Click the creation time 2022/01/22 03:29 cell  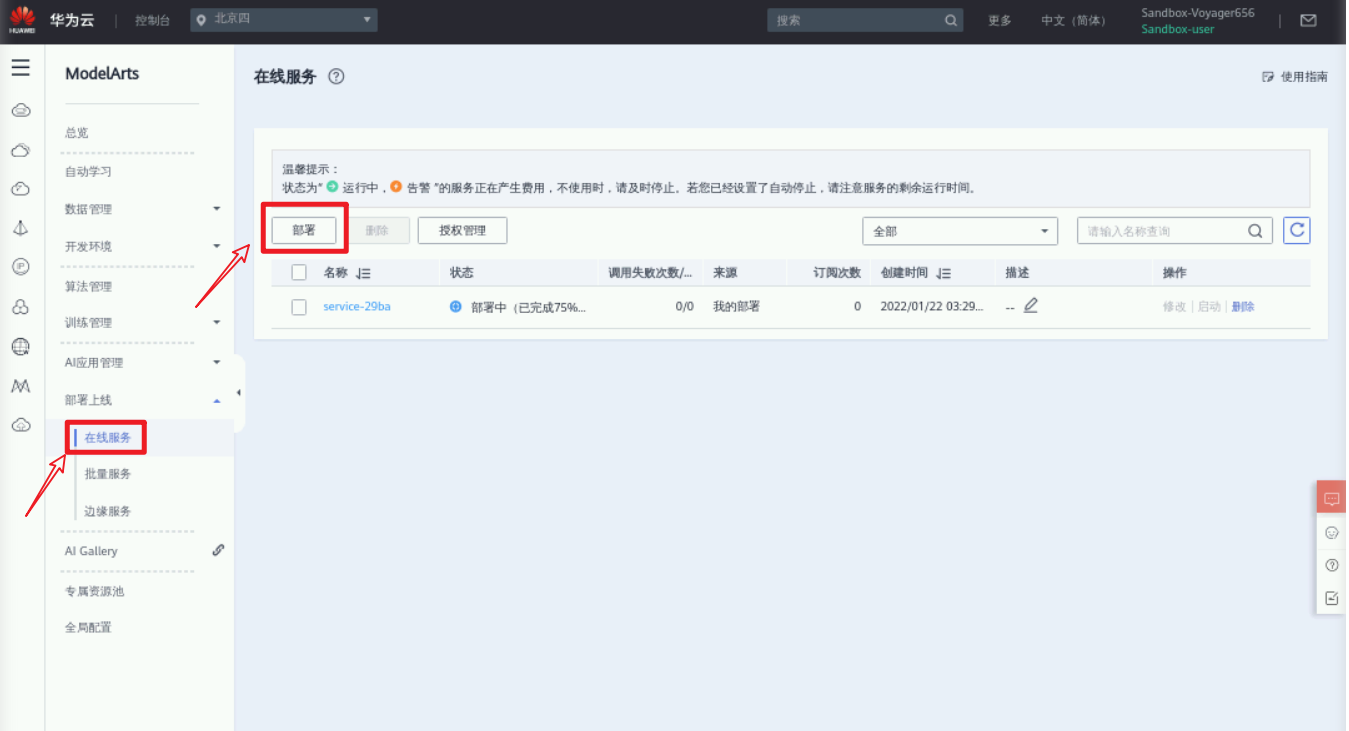(x=931, y=307)
